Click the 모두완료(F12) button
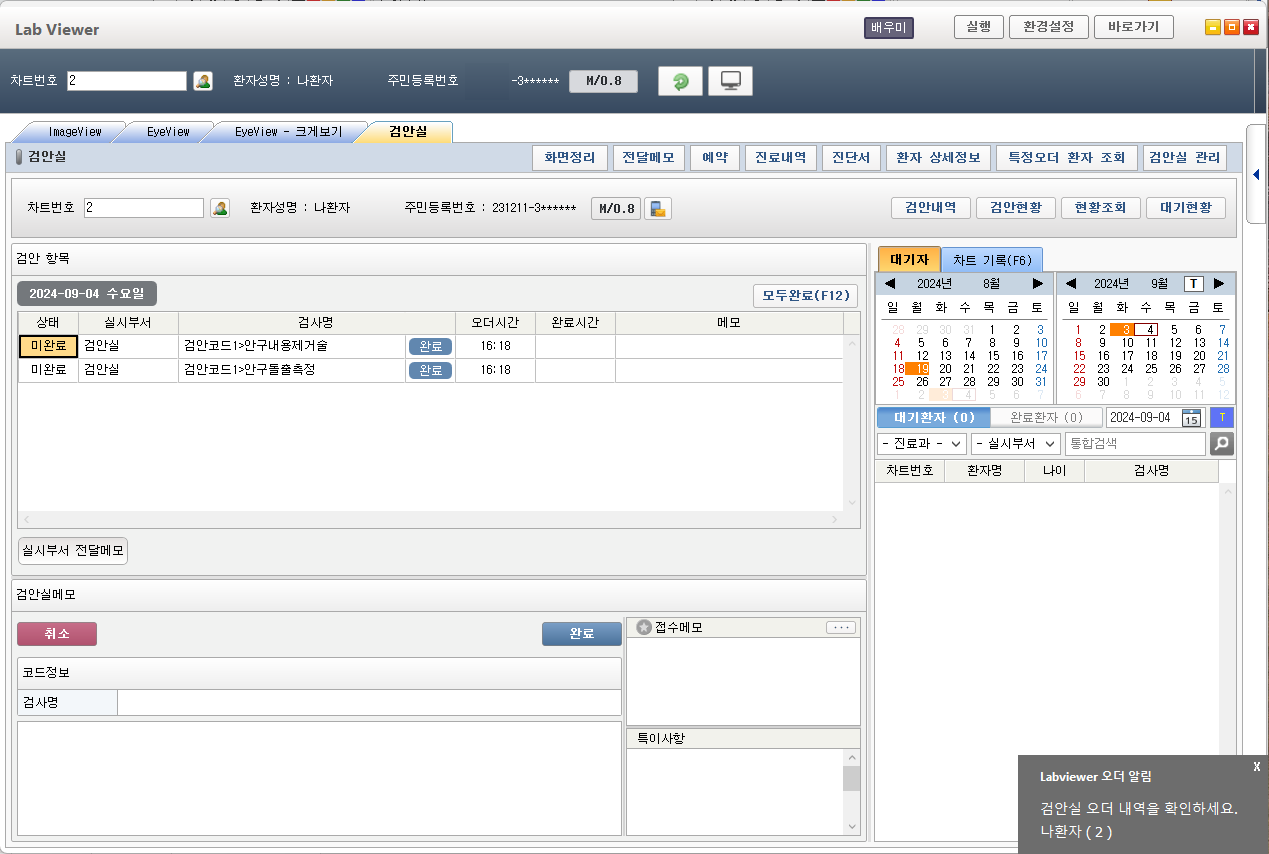 805,295
